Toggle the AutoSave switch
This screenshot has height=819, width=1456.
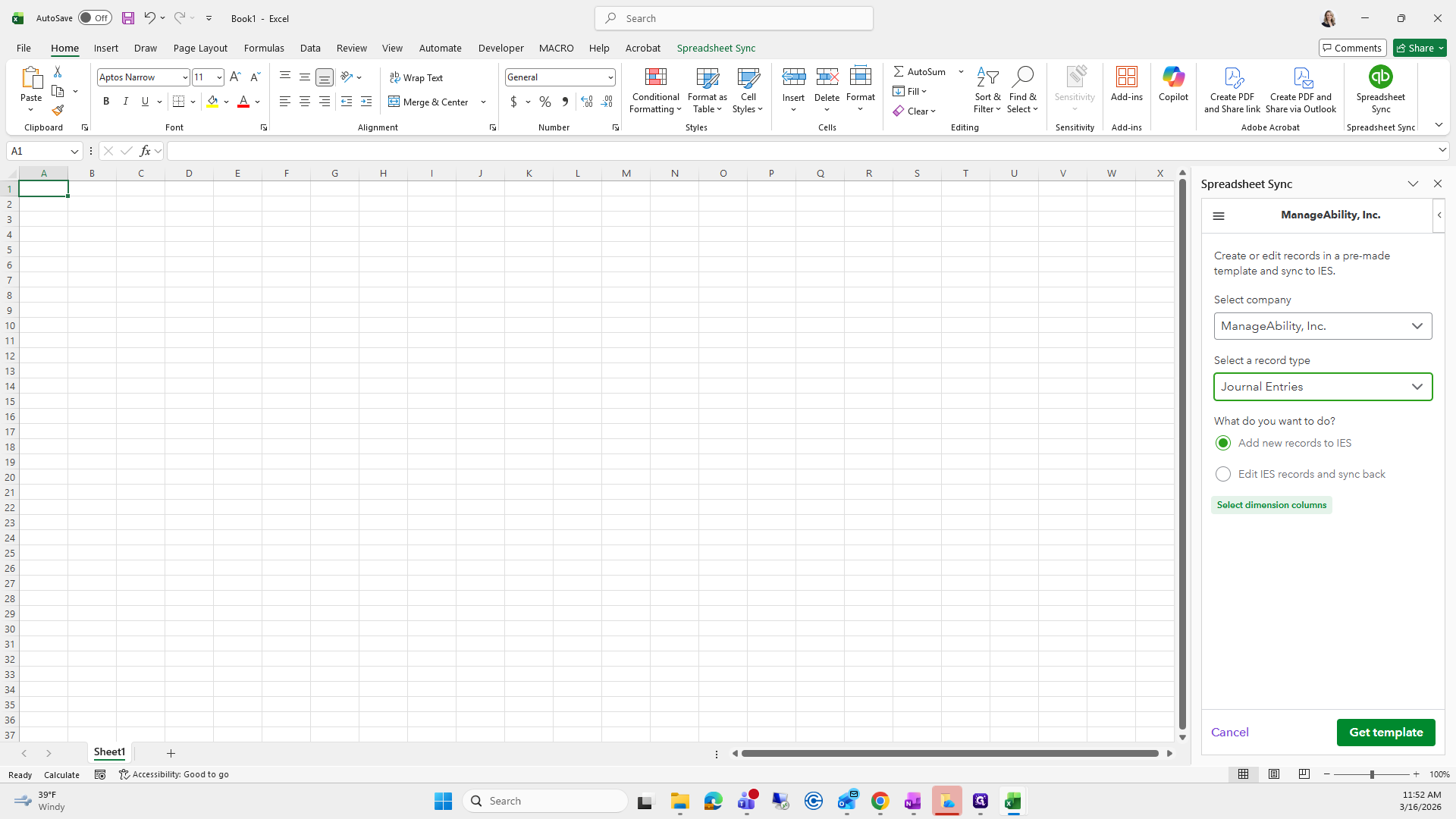click(95, 18)
